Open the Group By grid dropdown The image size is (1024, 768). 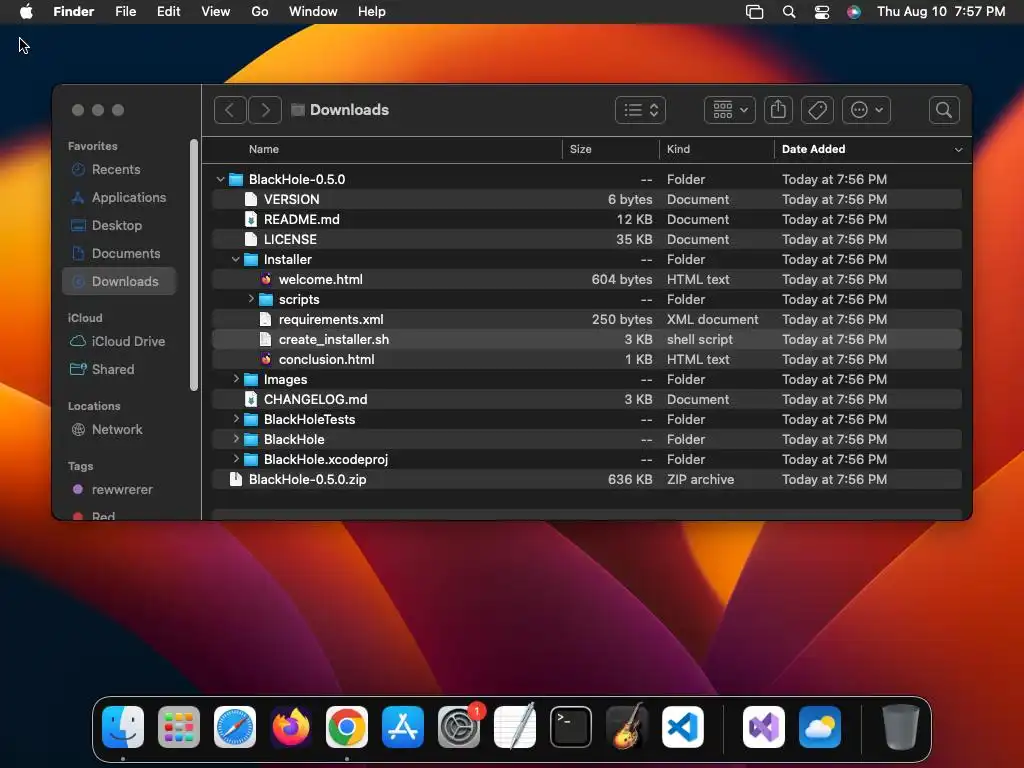[x=729, y=110]
